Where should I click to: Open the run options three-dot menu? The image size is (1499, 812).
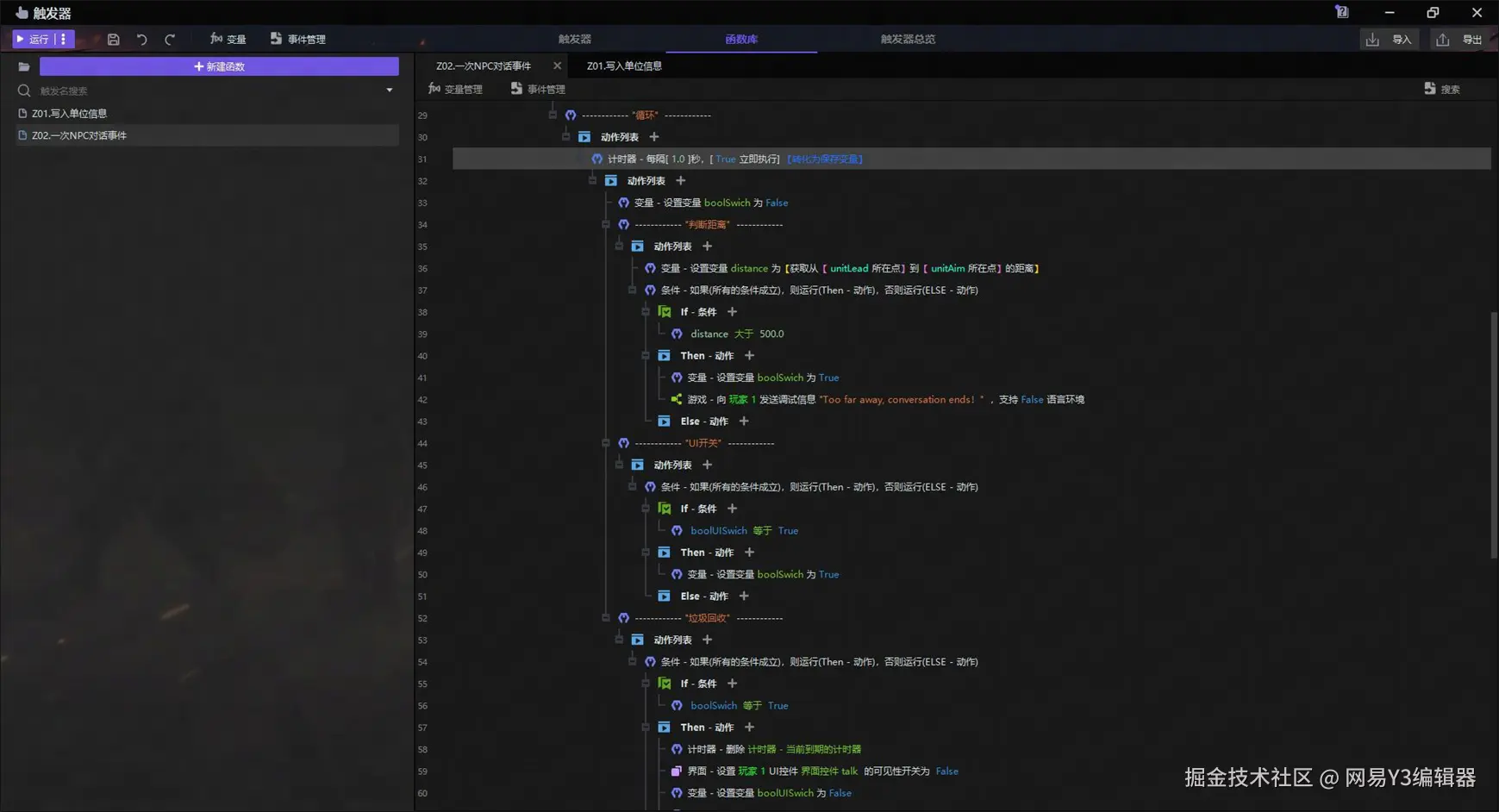64,40
